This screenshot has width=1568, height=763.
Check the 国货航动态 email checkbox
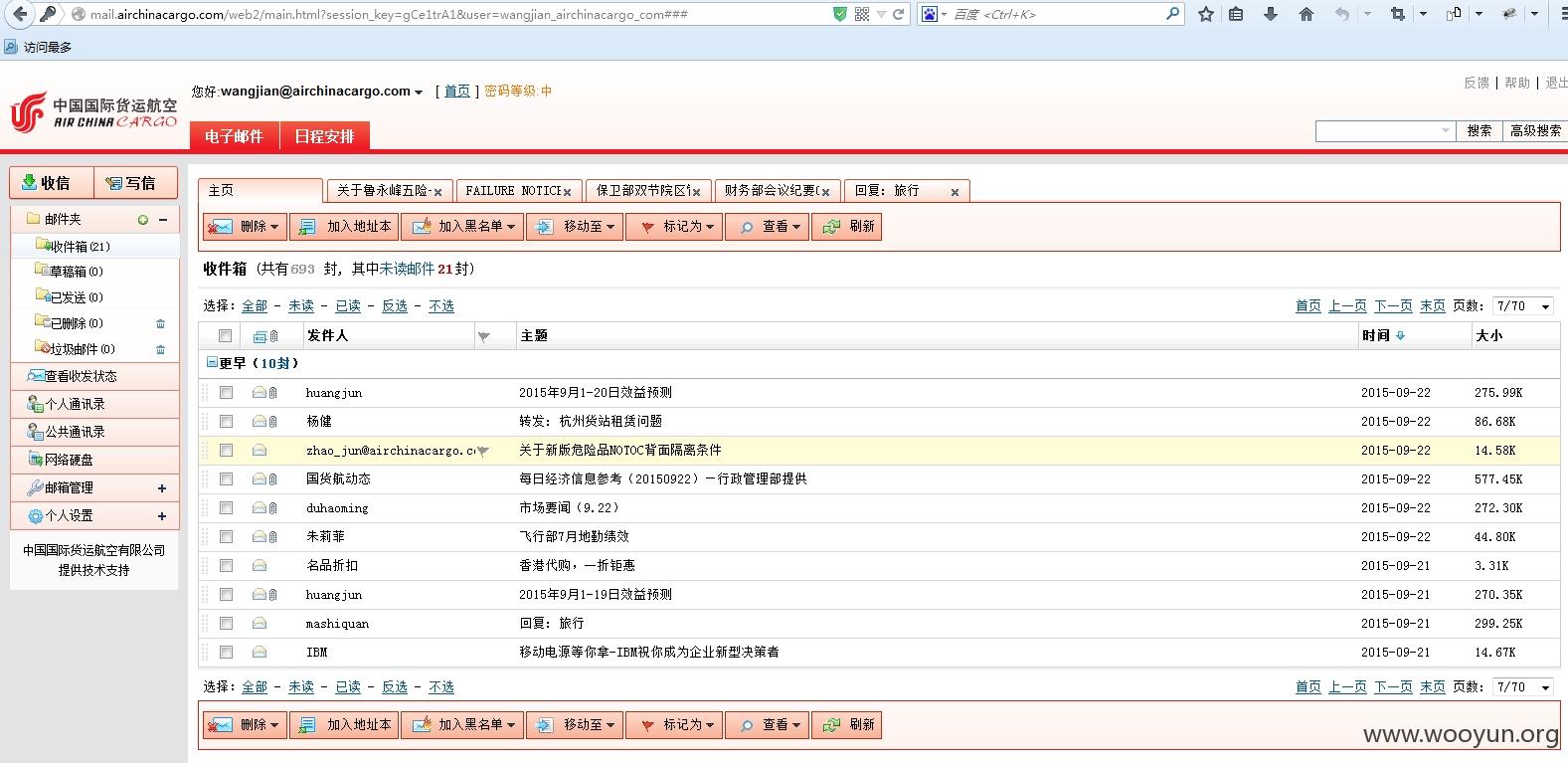click(x=226, y=479)
